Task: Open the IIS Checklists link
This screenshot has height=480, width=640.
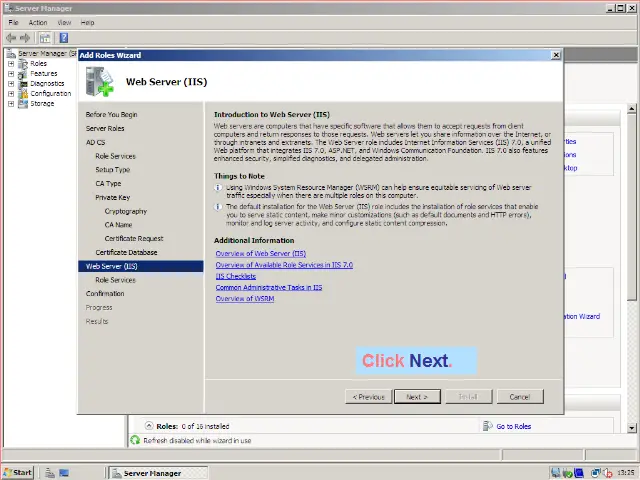Action: (236, 276)
